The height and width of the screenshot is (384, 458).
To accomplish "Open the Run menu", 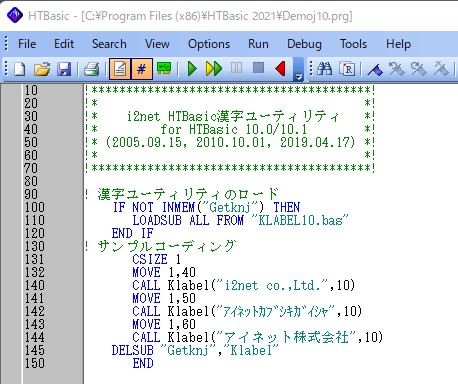I will [258, 44].
